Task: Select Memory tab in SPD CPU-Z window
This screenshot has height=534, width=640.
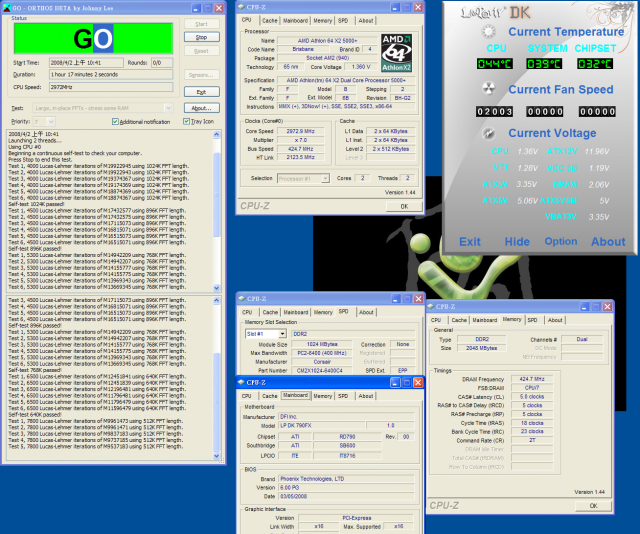Action: tap(323, 312)
